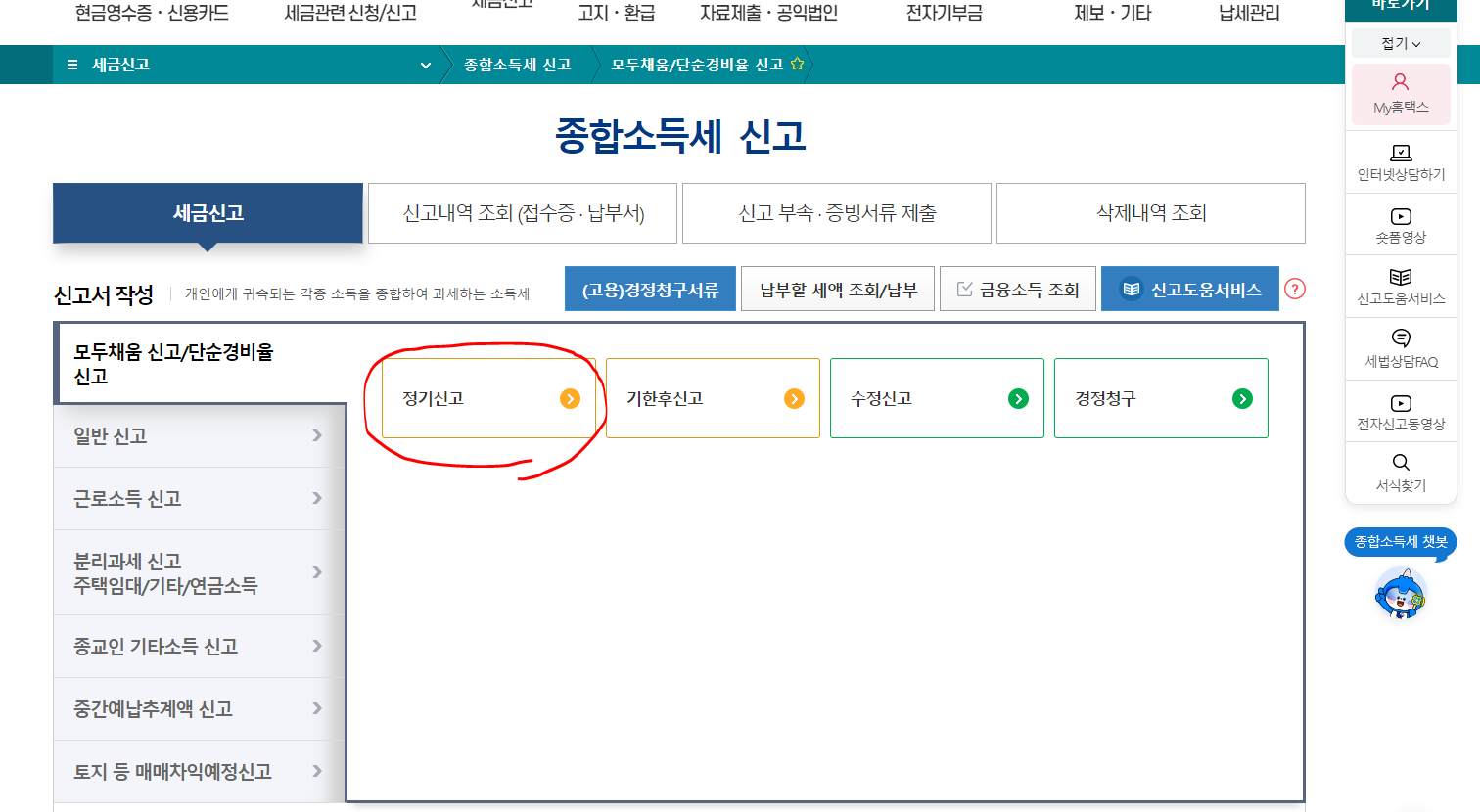
Task: Collapse the sidebar with the 접기 chevron
Action: (1402, 42)
